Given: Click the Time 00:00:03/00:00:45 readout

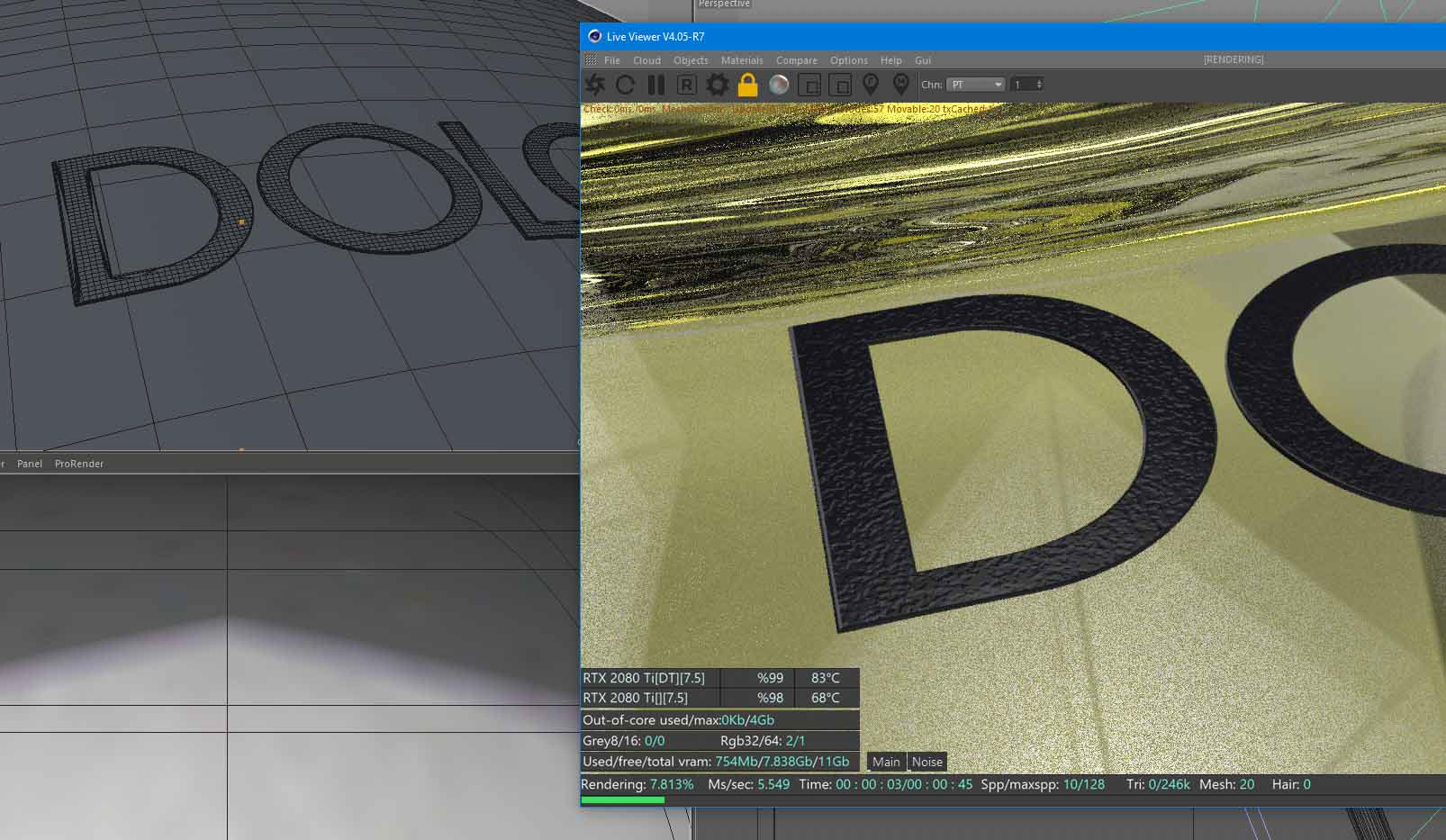Looking at the screenshot, I should click(x=886, y=784).
